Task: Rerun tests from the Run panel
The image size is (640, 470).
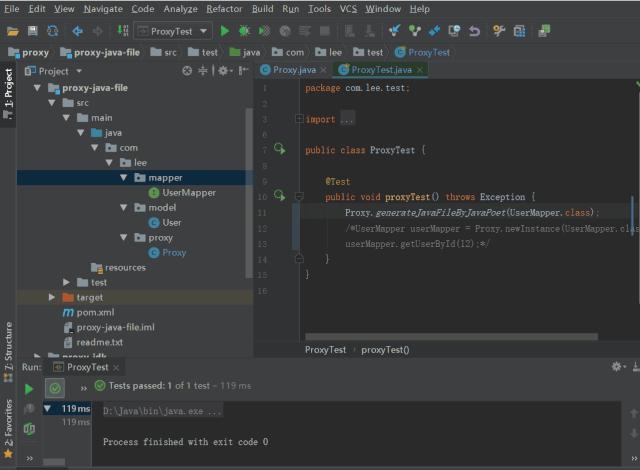Action: tap(29, 388)
